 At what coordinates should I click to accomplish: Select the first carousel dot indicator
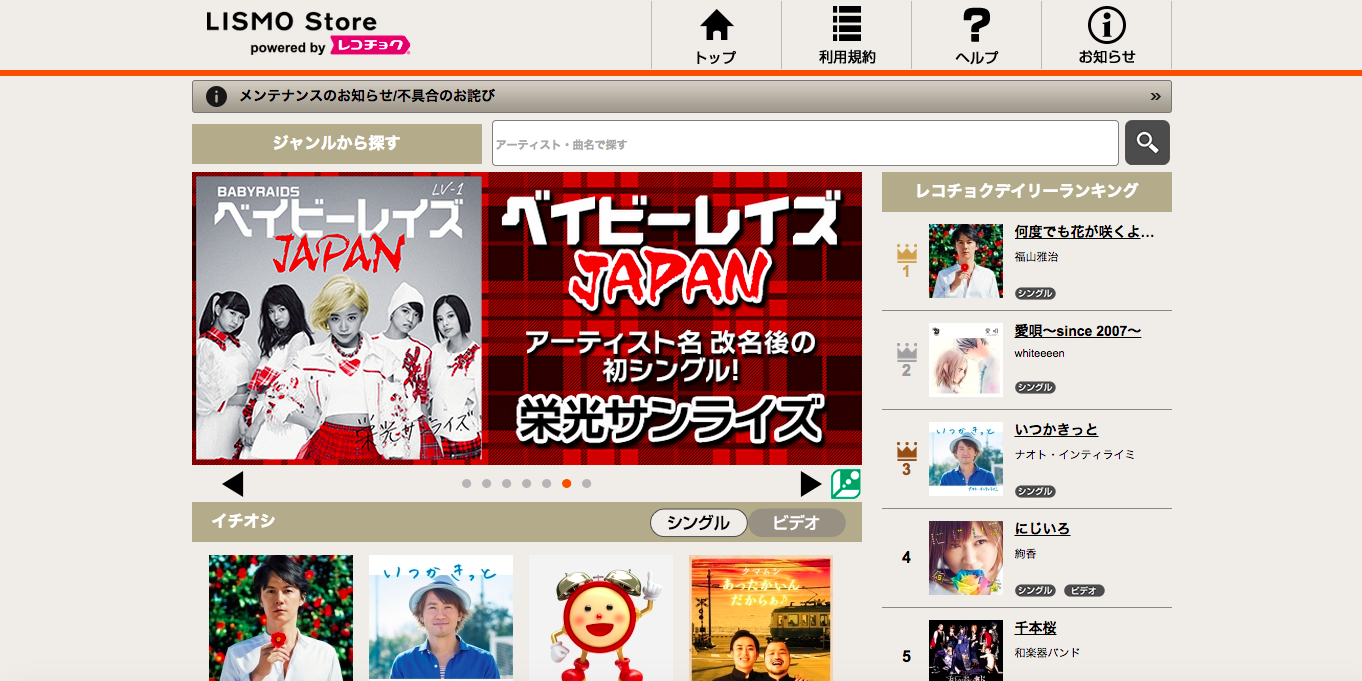[467, 484]
